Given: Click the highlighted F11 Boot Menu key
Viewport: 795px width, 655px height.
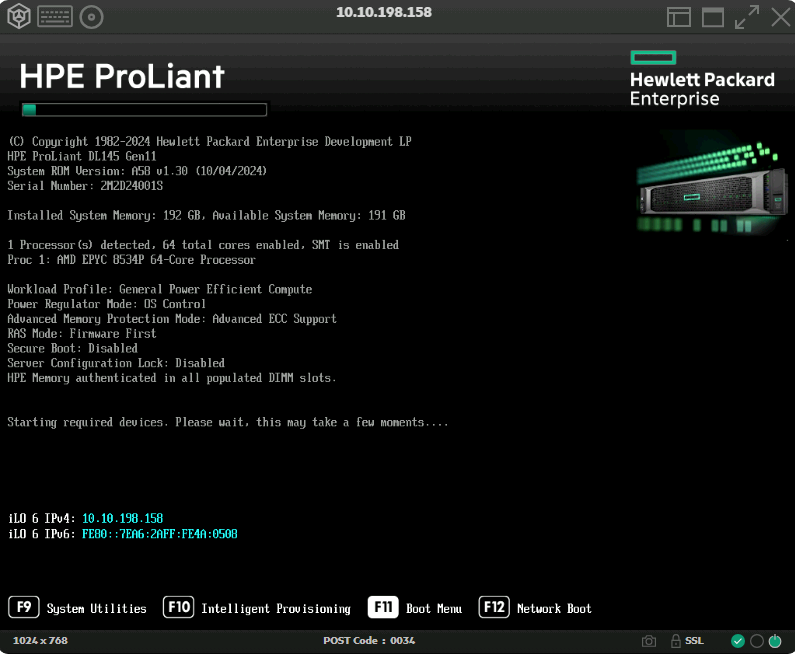Looking at the screenshot, I should point(383,607).
